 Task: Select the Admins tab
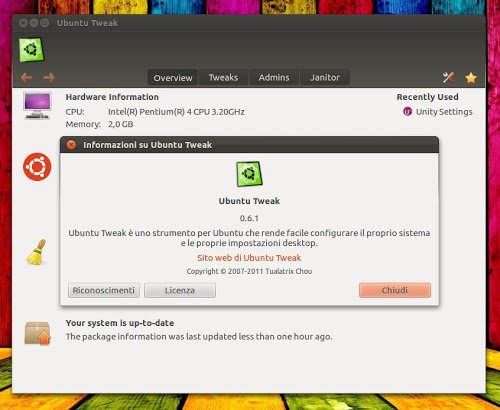pos(274,78)
